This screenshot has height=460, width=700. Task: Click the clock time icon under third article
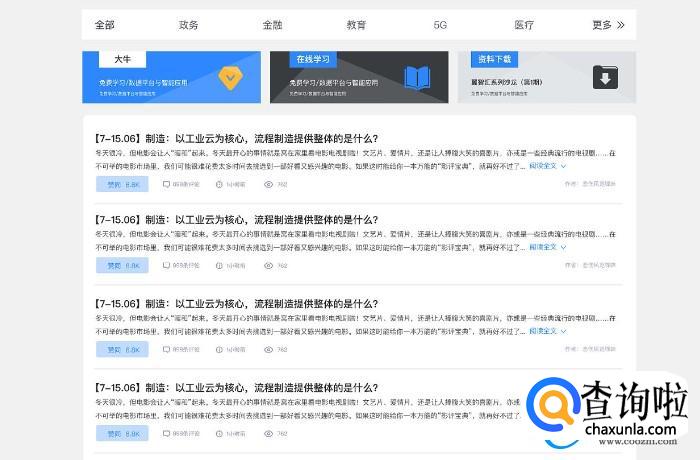[219, 350]
